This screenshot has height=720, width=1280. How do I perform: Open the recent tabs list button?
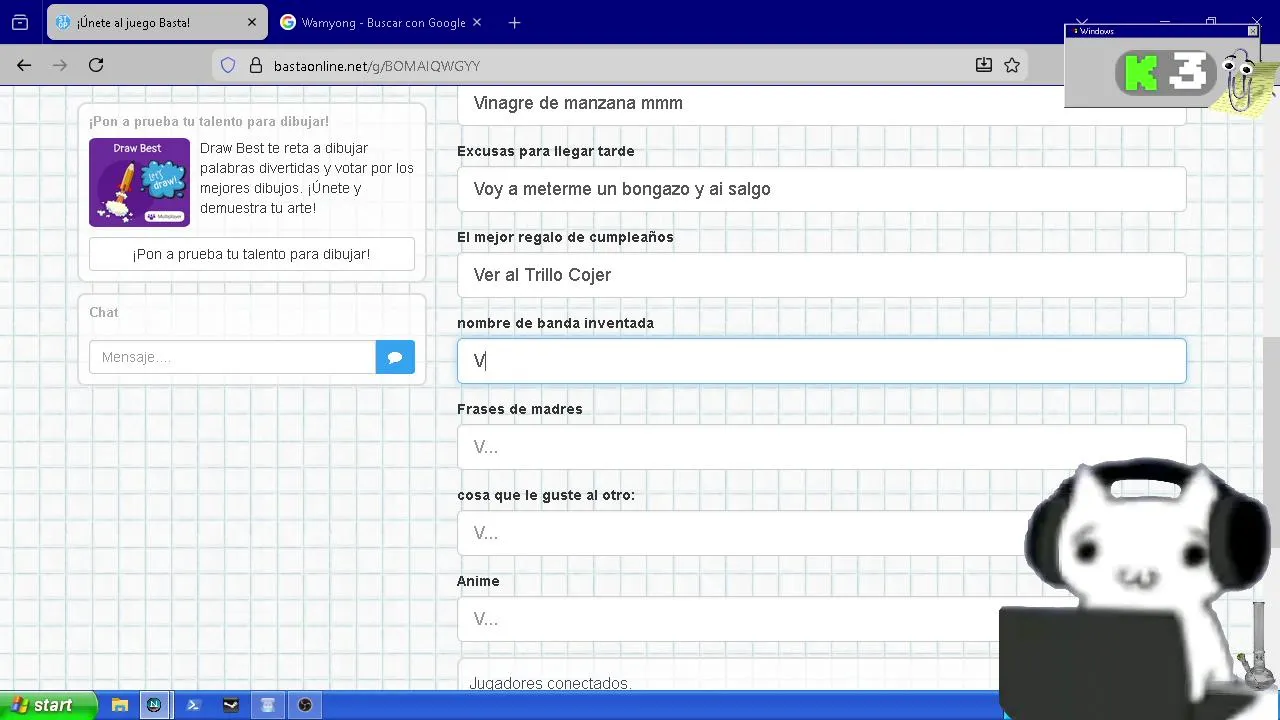[x=20, y=22]
